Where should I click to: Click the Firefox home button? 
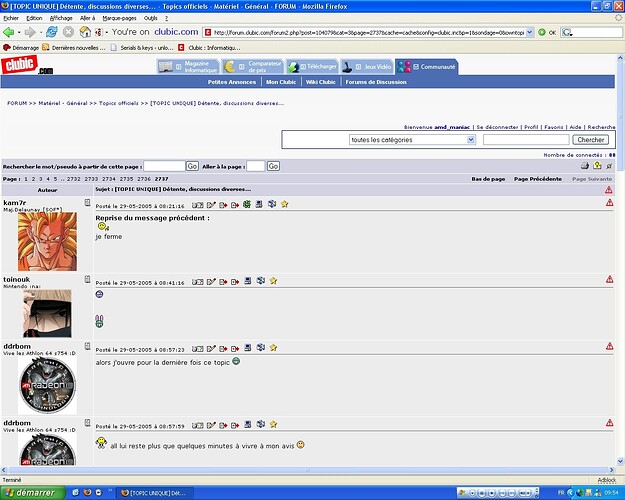(x=85, y=32)
